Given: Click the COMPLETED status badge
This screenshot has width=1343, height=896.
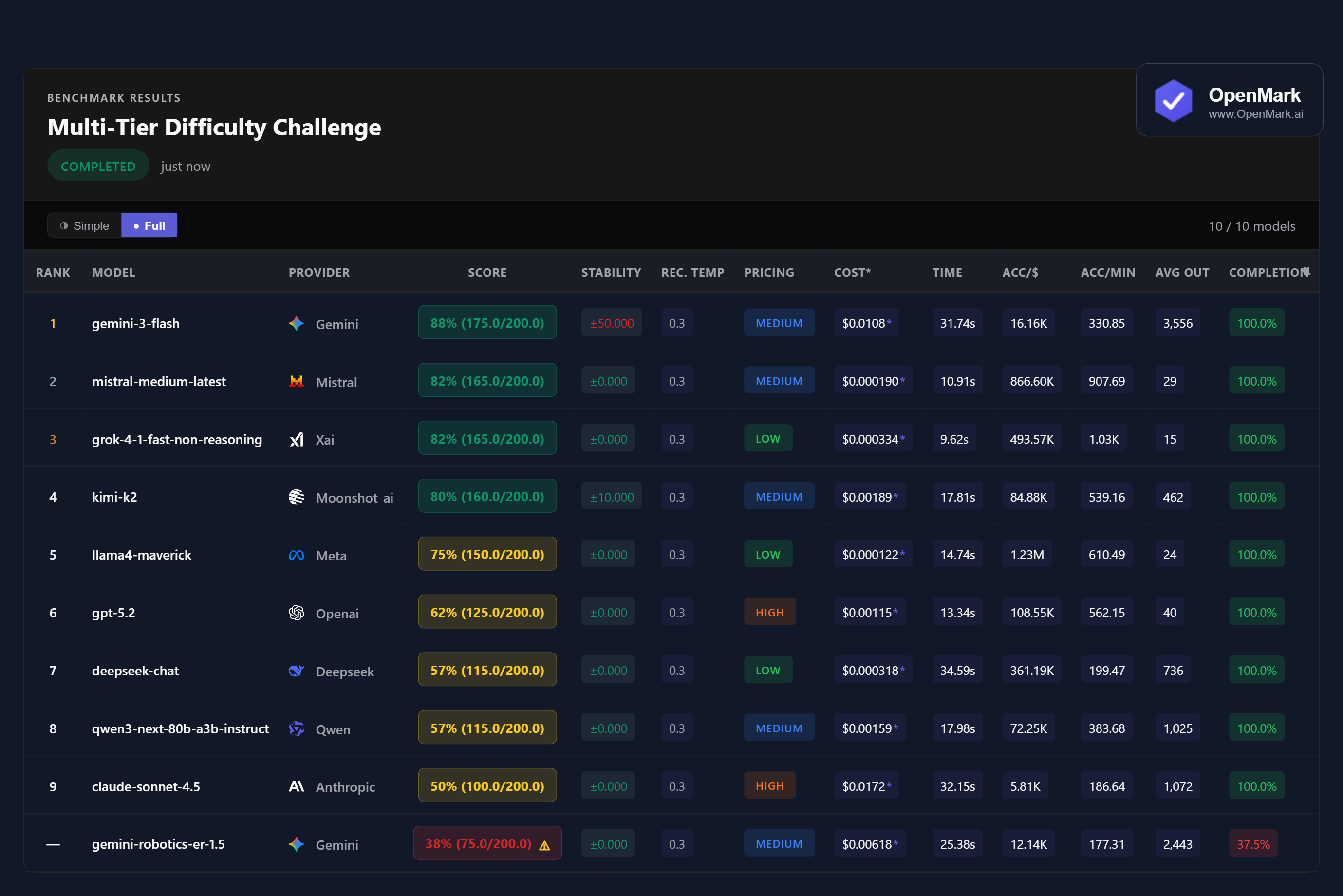Looking at the screenshot, I should click(98, 166).
